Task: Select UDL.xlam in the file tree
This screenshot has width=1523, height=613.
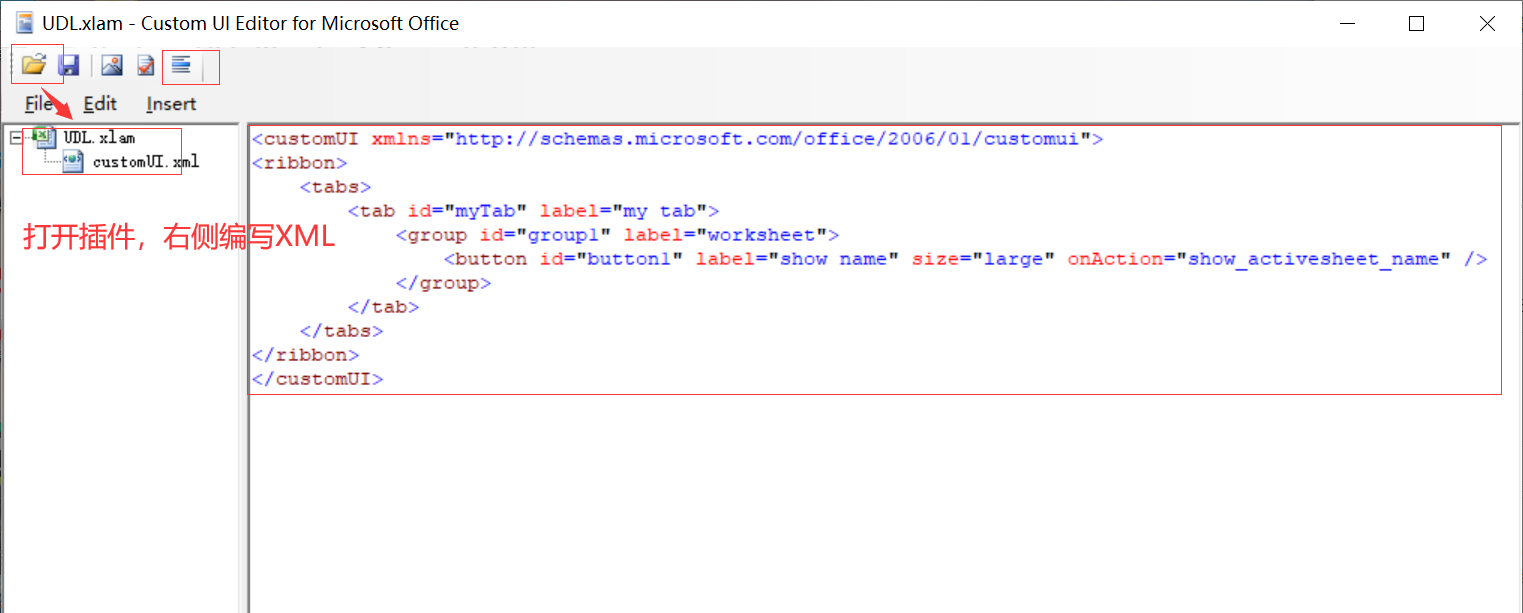Action: (99, 138)
